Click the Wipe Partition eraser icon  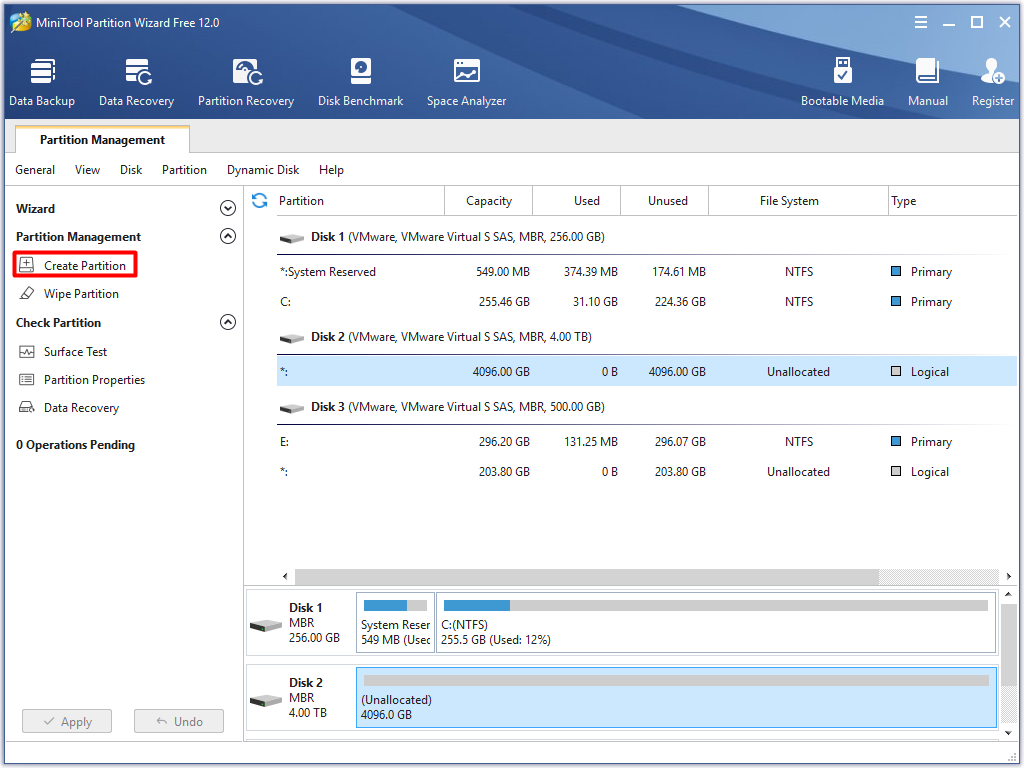point(26,293)
